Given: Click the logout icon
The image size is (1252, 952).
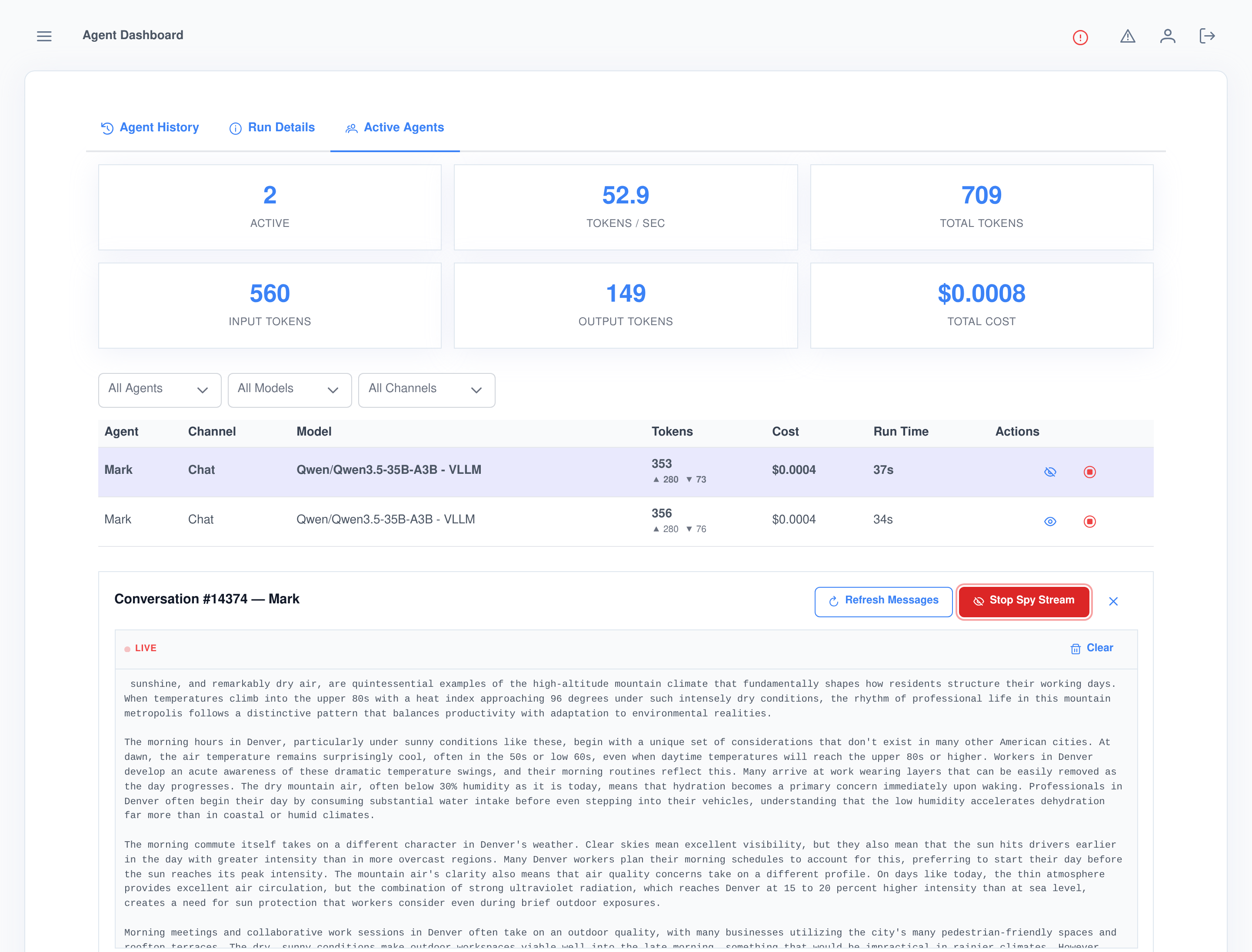Looking at the screenshot, I should [x=1207, y=36].
